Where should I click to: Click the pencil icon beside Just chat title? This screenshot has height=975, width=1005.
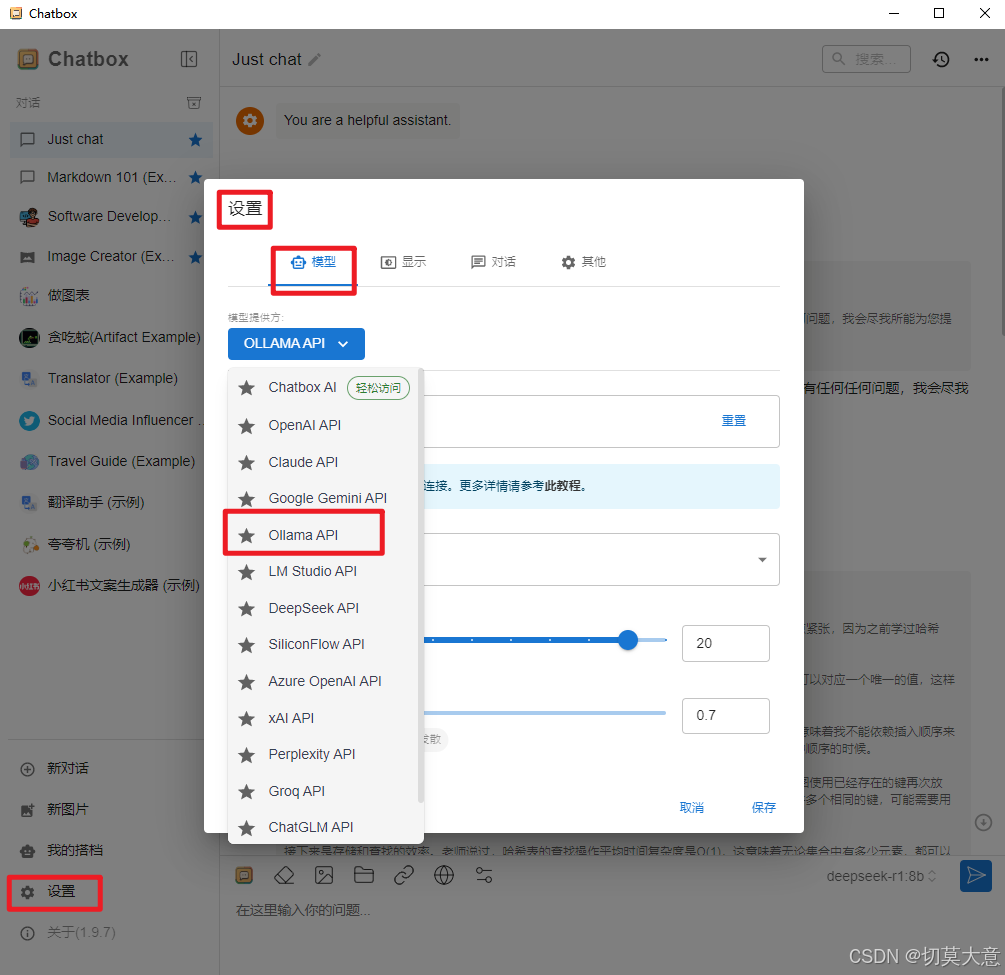[x=314, y=60]
